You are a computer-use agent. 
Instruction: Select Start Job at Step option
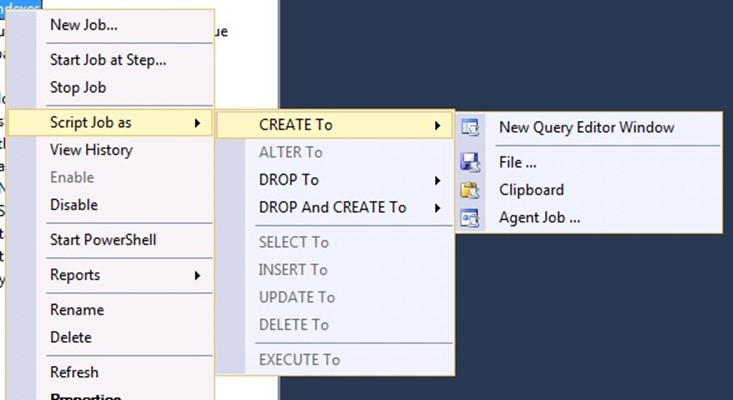coord(108,59)
